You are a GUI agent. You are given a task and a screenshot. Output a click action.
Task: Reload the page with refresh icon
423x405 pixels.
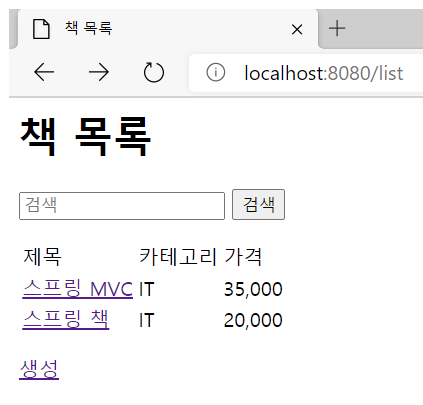point(154,72)
